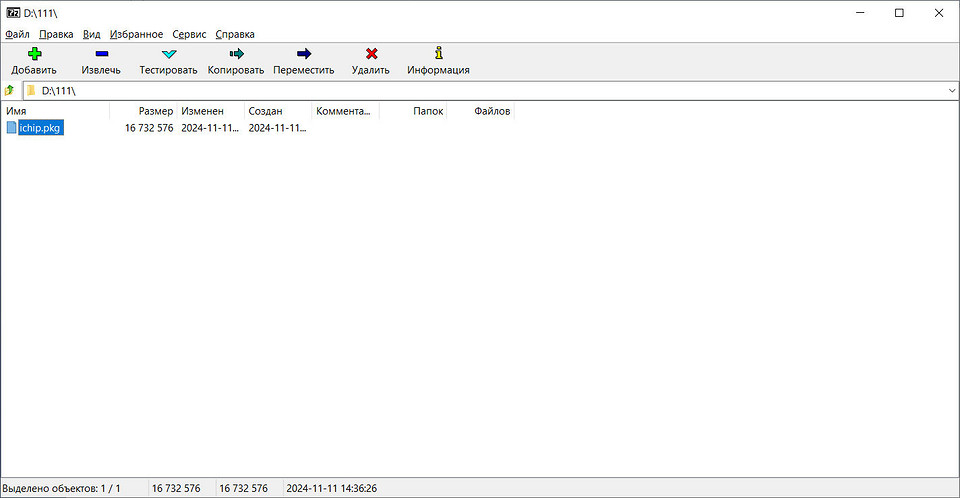The height and width of the screenshot is (498, 960).
Task: Open the Правка menu
Action: pos(56,34)
